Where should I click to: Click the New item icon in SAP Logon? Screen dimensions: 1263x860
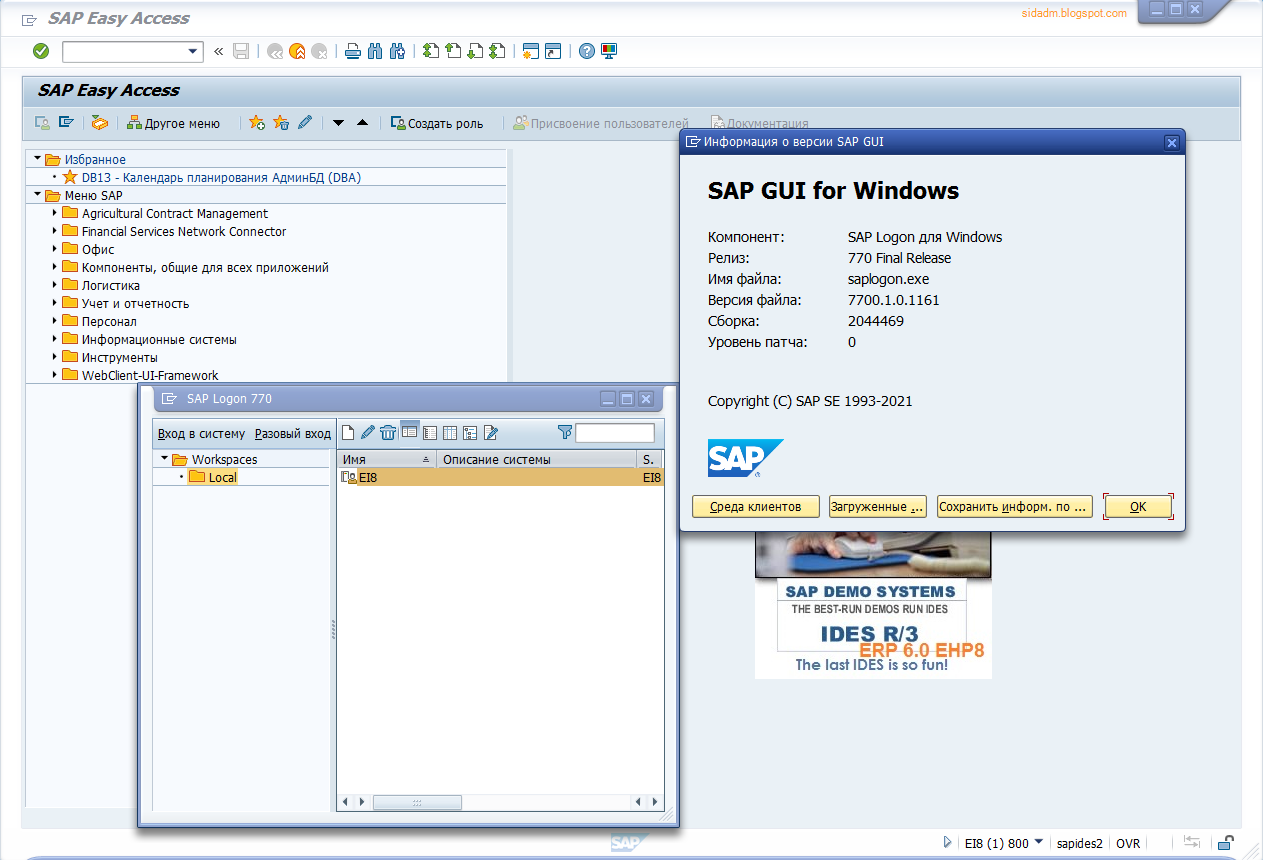348,433
